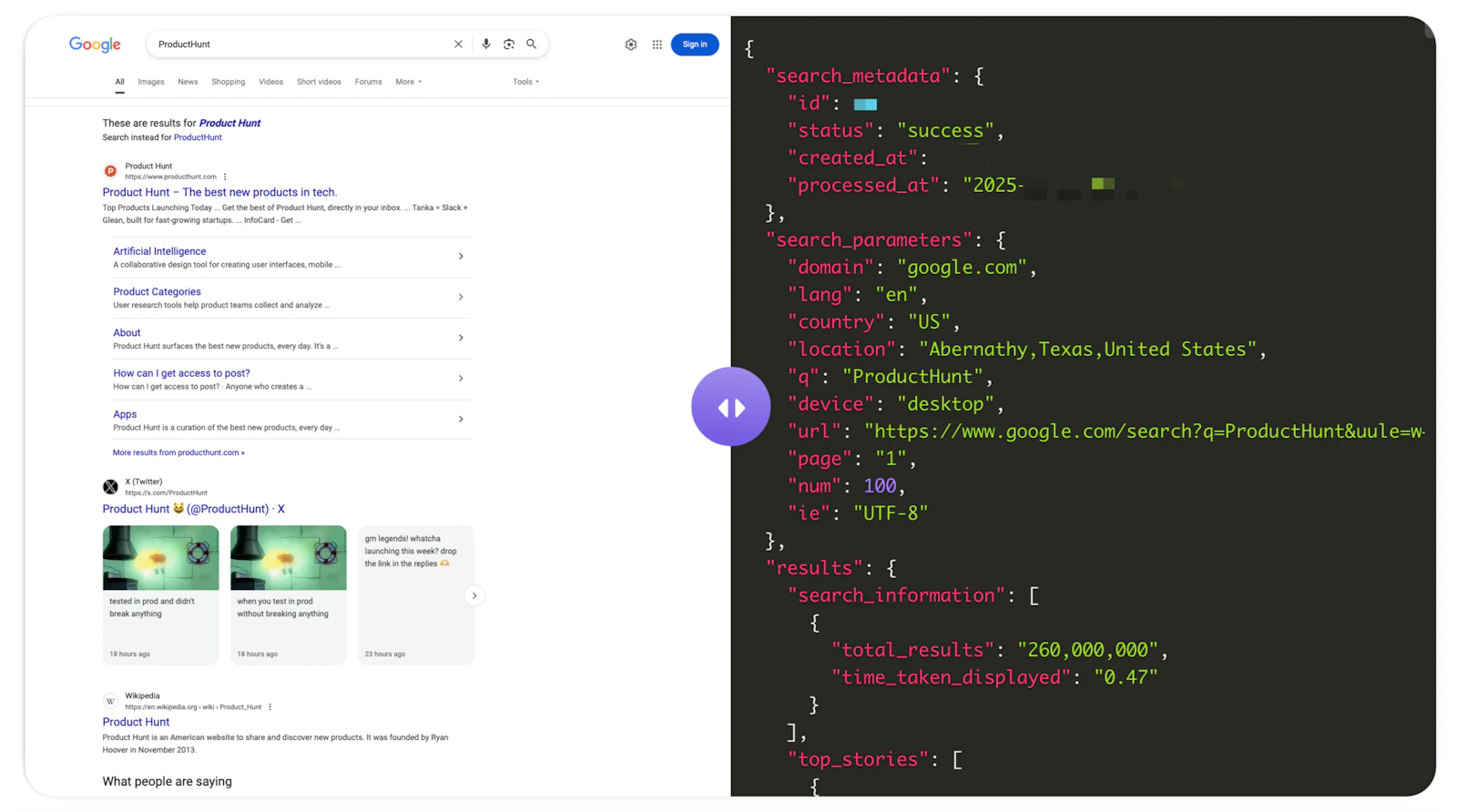Start voice search with the microphone icon
Screen dimensions: 1457x812
click(486, 44)
